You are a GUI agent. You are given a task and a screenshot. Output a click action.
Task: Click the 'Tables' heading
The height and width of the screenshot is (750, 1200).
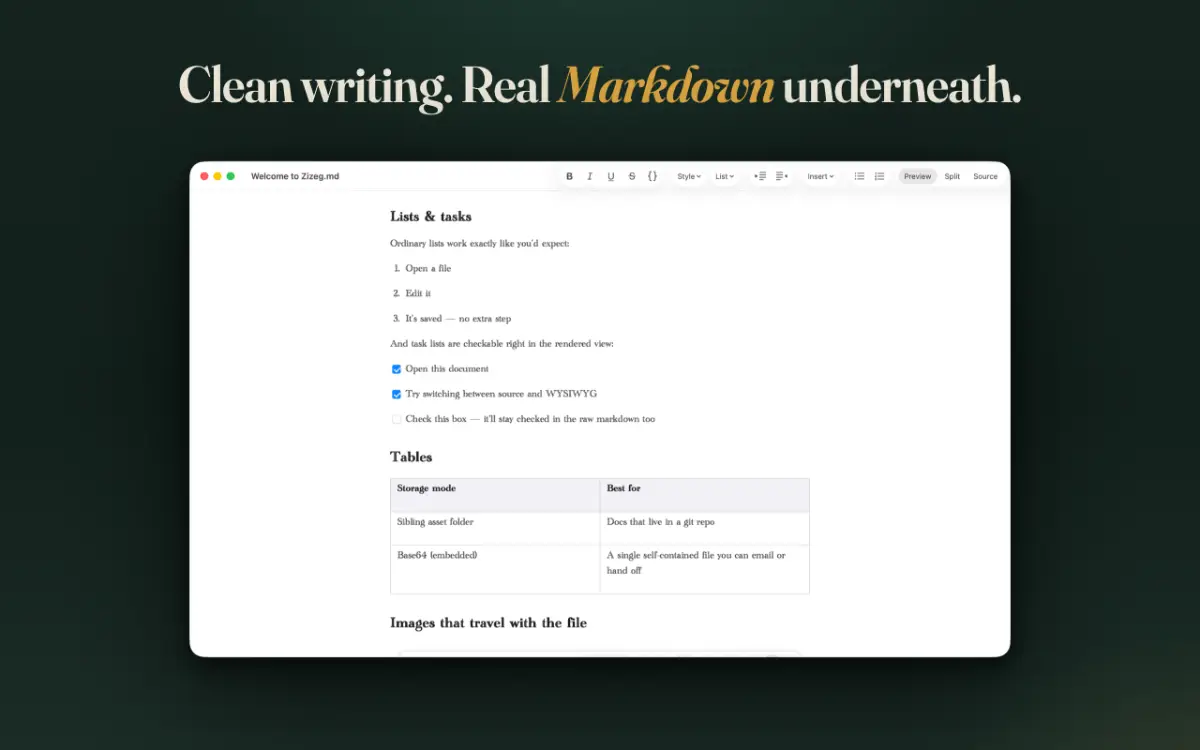pyautogui.click(x=411, y=457)
